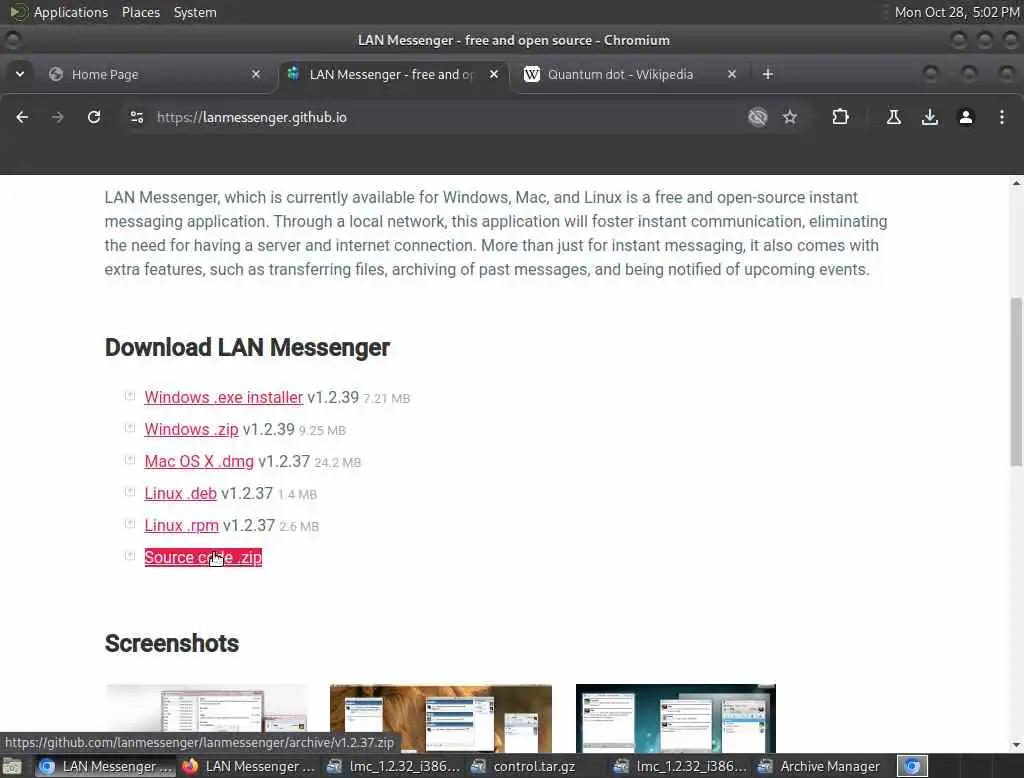The height and width of the screenshot is (778, 1024).
Task: Click bullet icon beside Source code .zip
Action: pos(130,555)
